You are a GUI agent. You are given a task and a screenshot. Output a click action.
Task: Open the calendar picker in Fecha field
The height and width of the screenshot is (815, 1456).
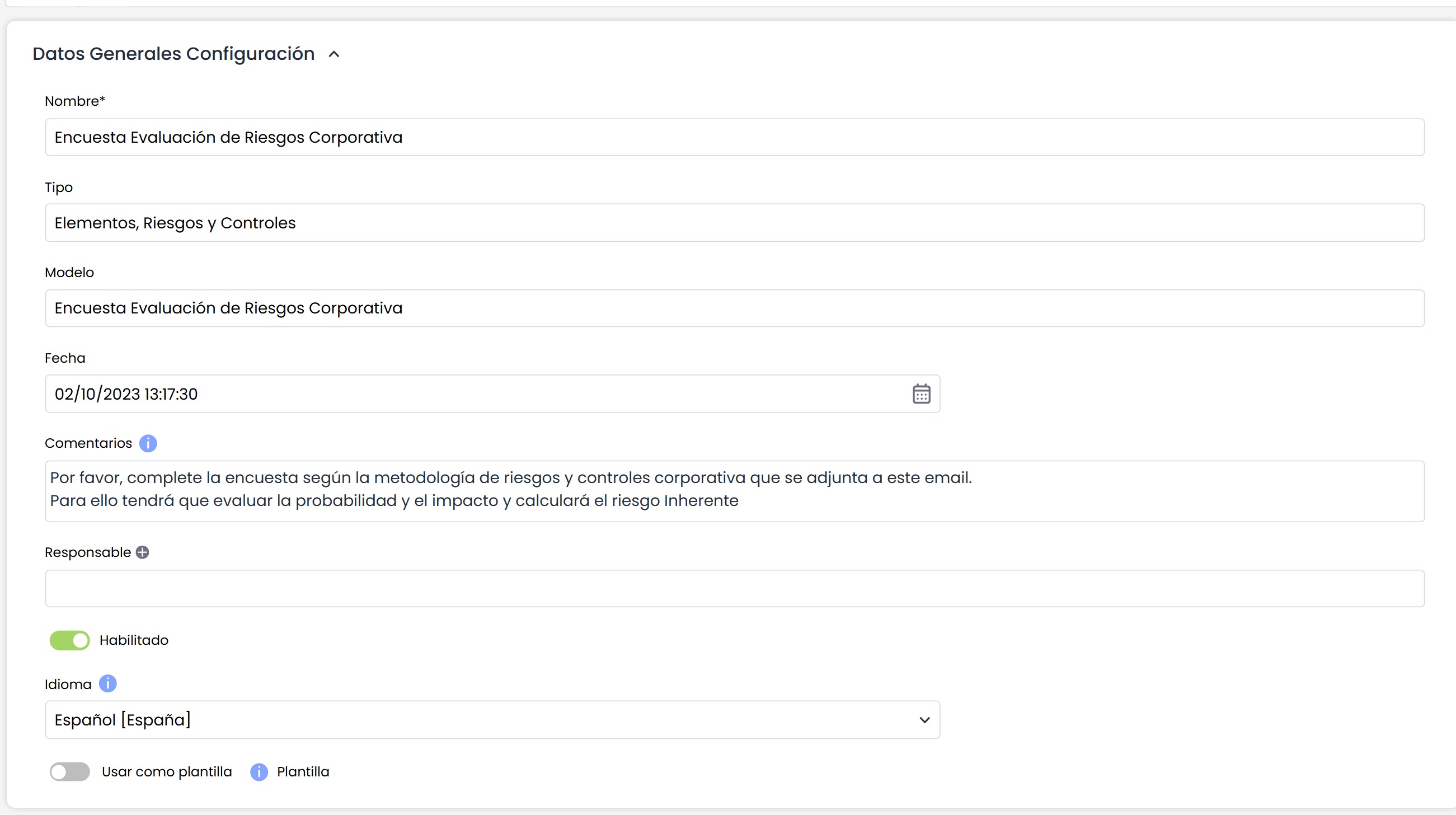(x=921, y=394)
